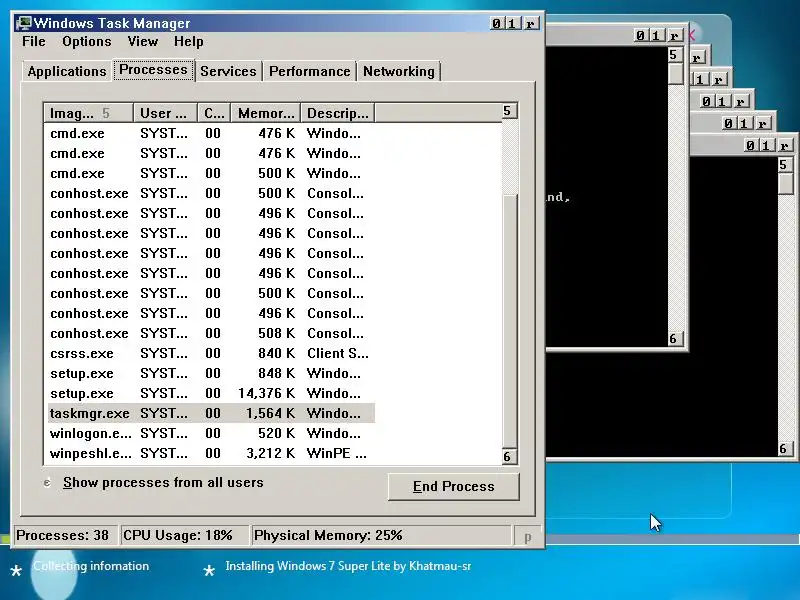This screenshot has height=600, width=800.
Task: Click Installing Windows 7 Super Lite text
Action: click(x=348, y=566)
